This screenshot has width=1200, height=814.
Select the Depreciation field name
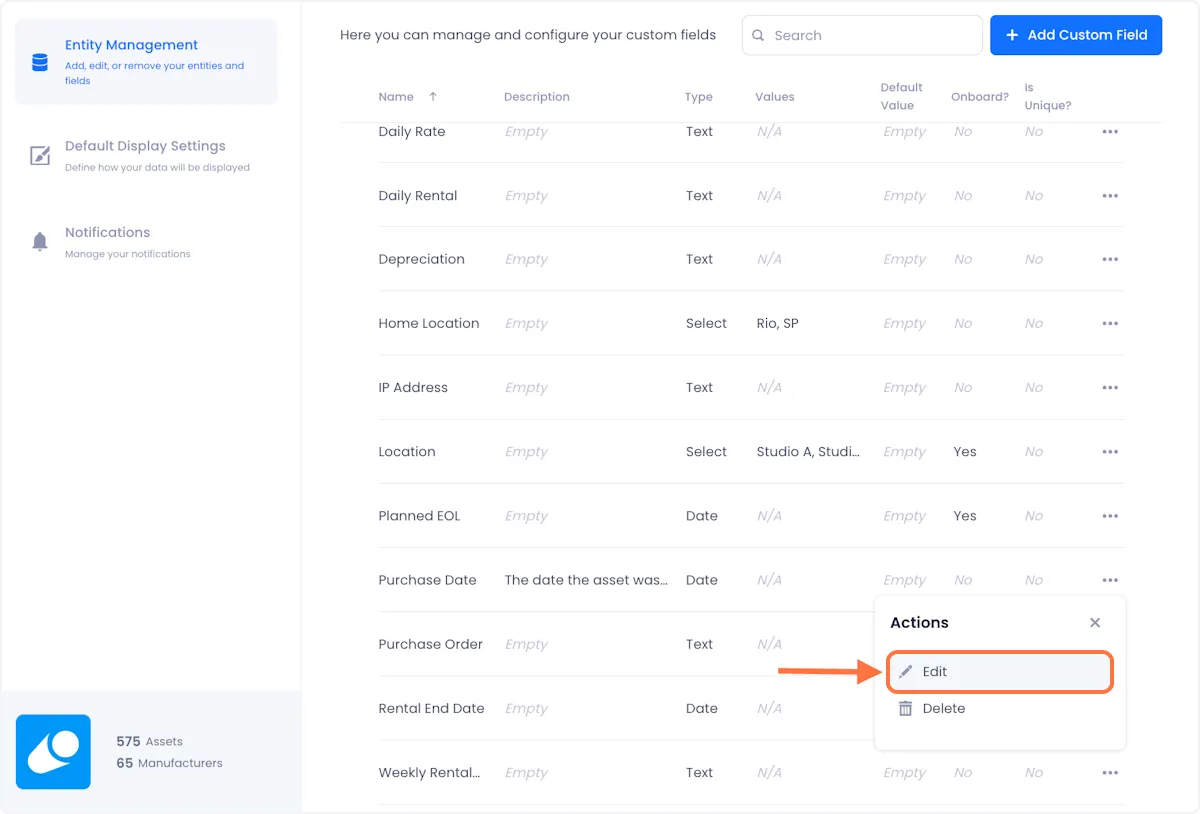(x=421, y=260)
